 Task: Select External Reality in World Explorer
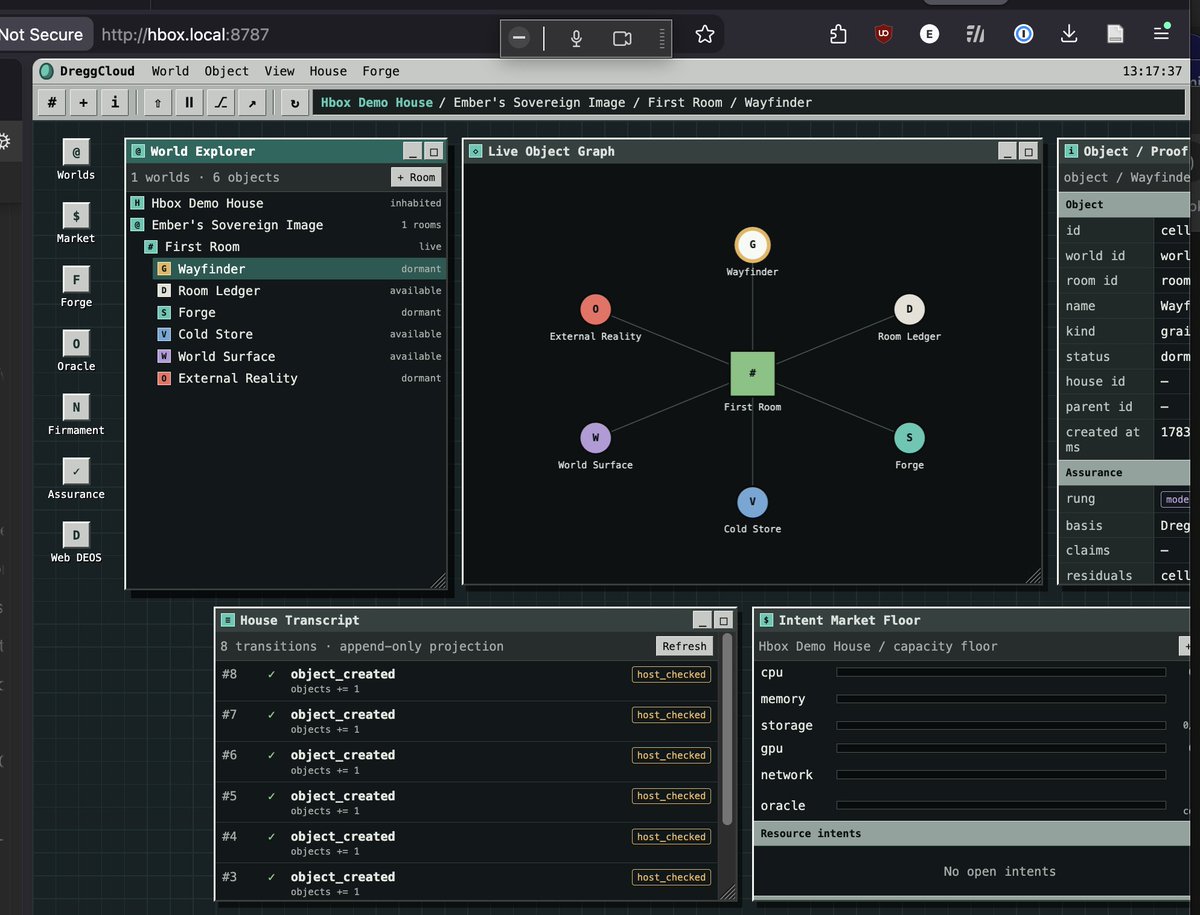click(299, 379)
